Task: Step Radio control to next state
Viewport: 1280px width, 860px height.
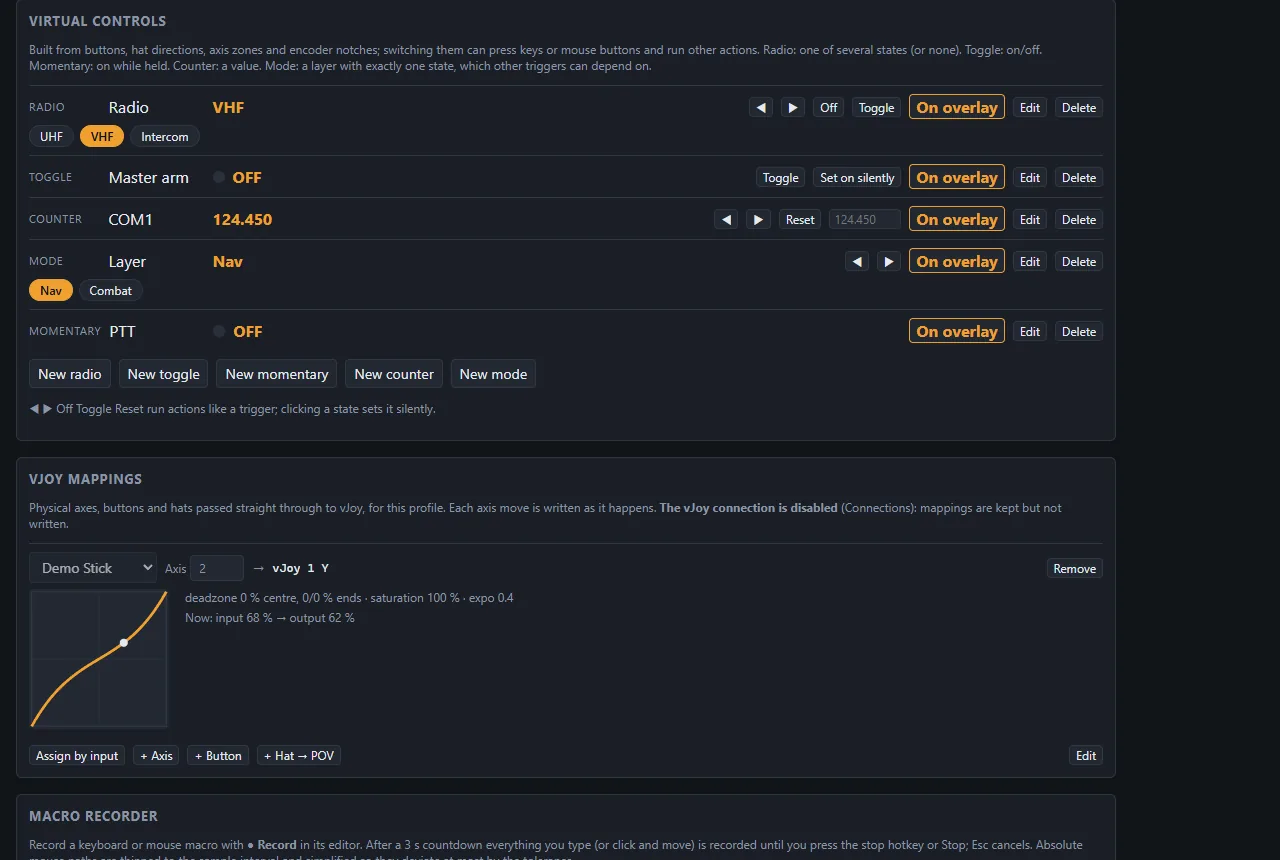Action: 793,107
